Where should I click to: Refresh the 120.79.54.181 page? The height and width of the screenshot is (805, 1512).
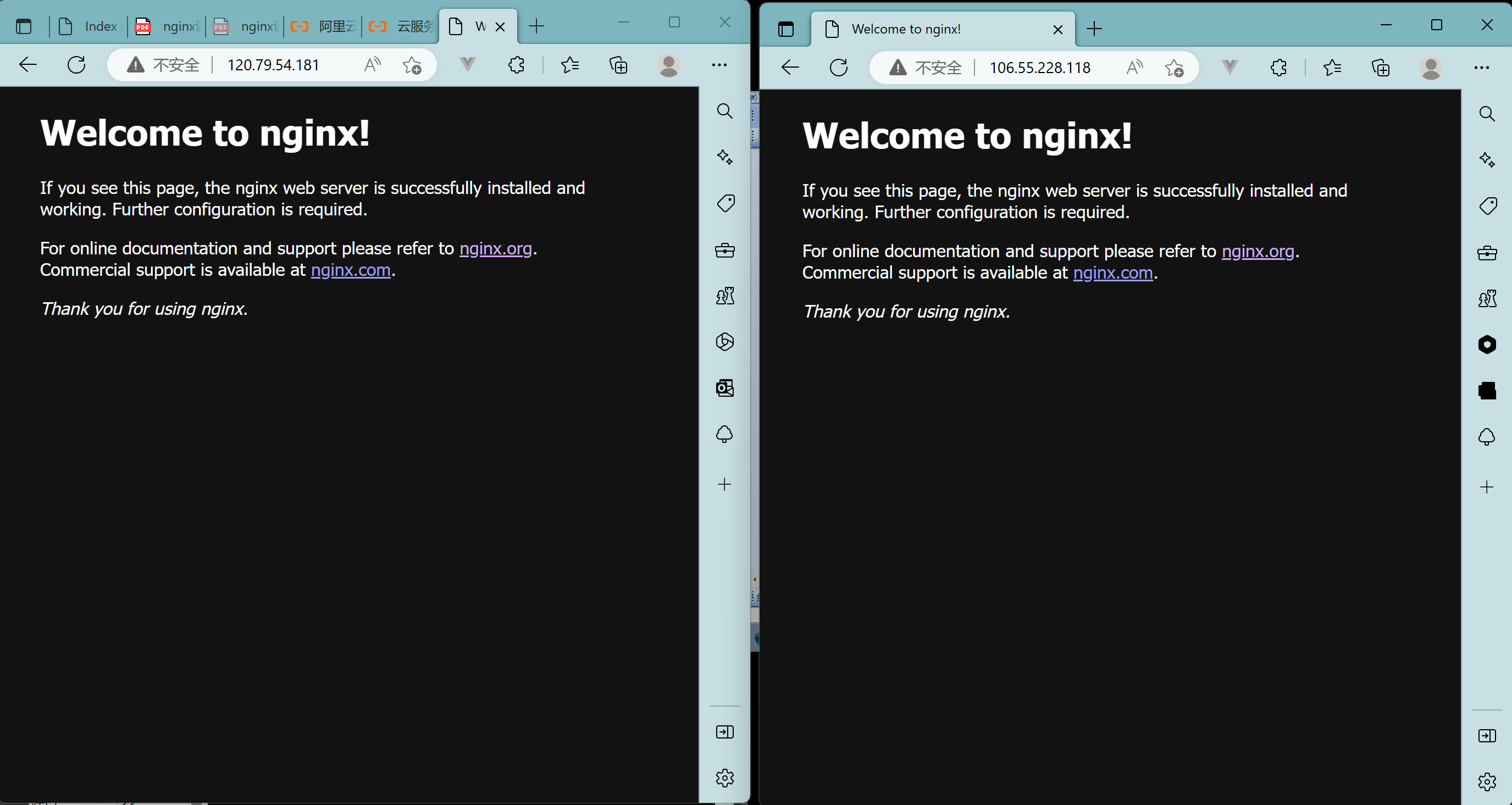click(76, 64)
